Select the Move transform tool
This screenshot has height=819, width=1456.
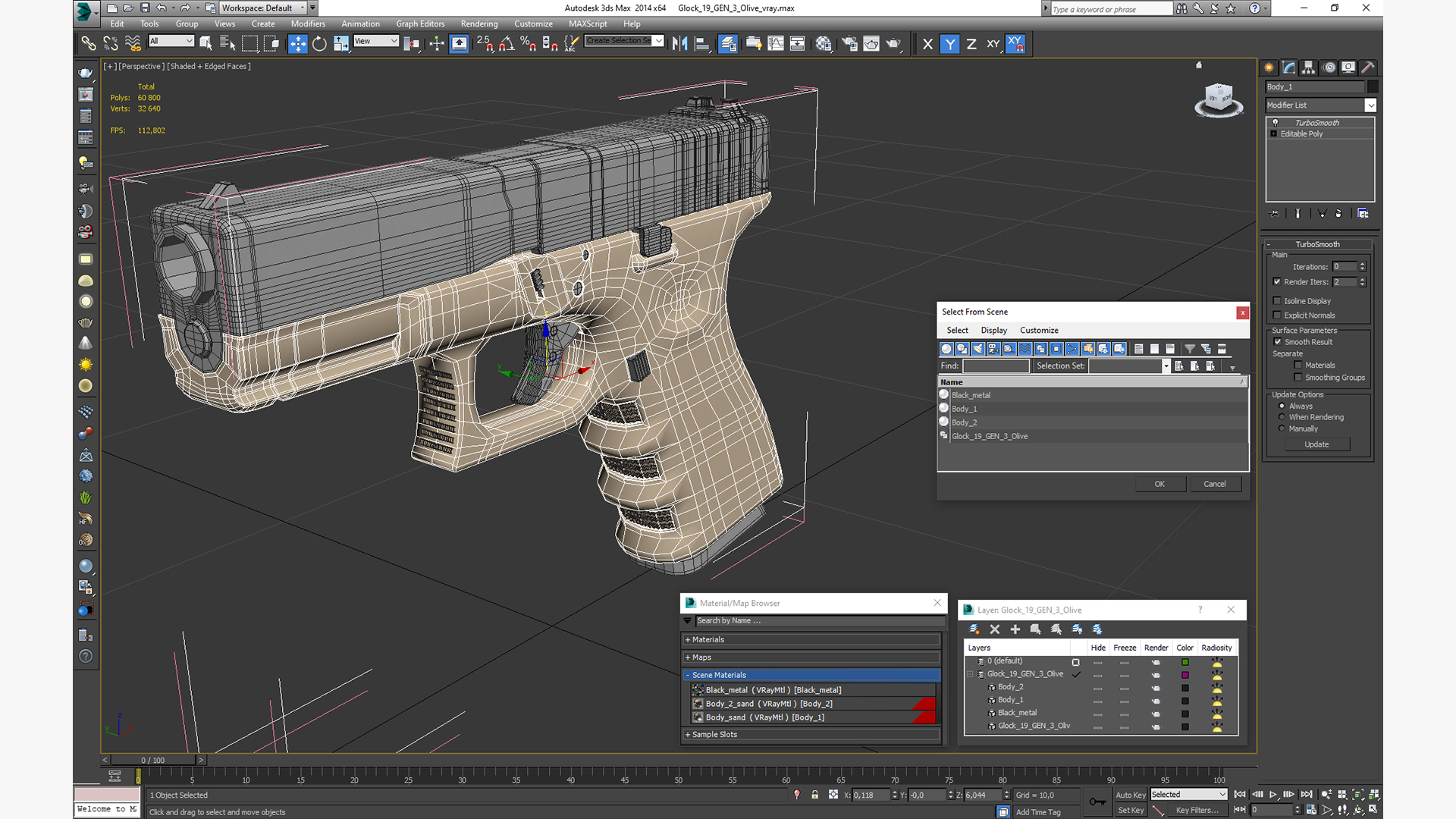[297, 44]
